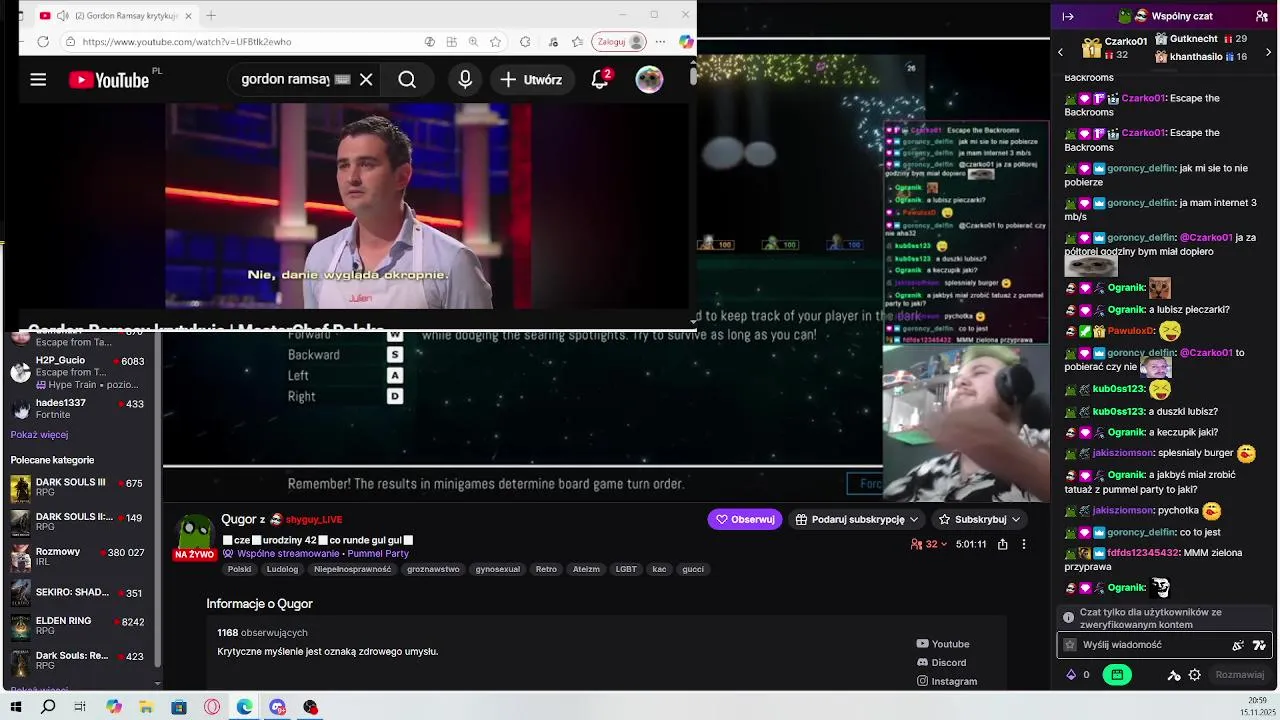Image resolution: width=1280 pixels, height=720 pixels.
Task: Open Copilot icon in Edge toolbar
Action: click(x=685, y=42)
